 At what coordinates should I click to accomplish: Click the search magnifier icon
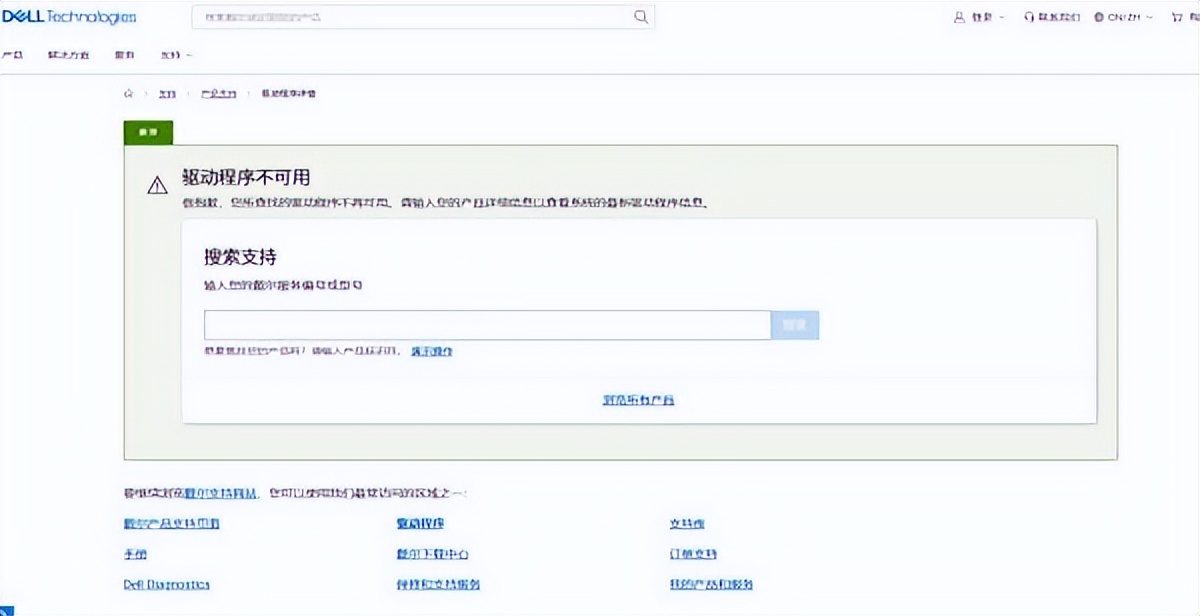pos(640,16)
